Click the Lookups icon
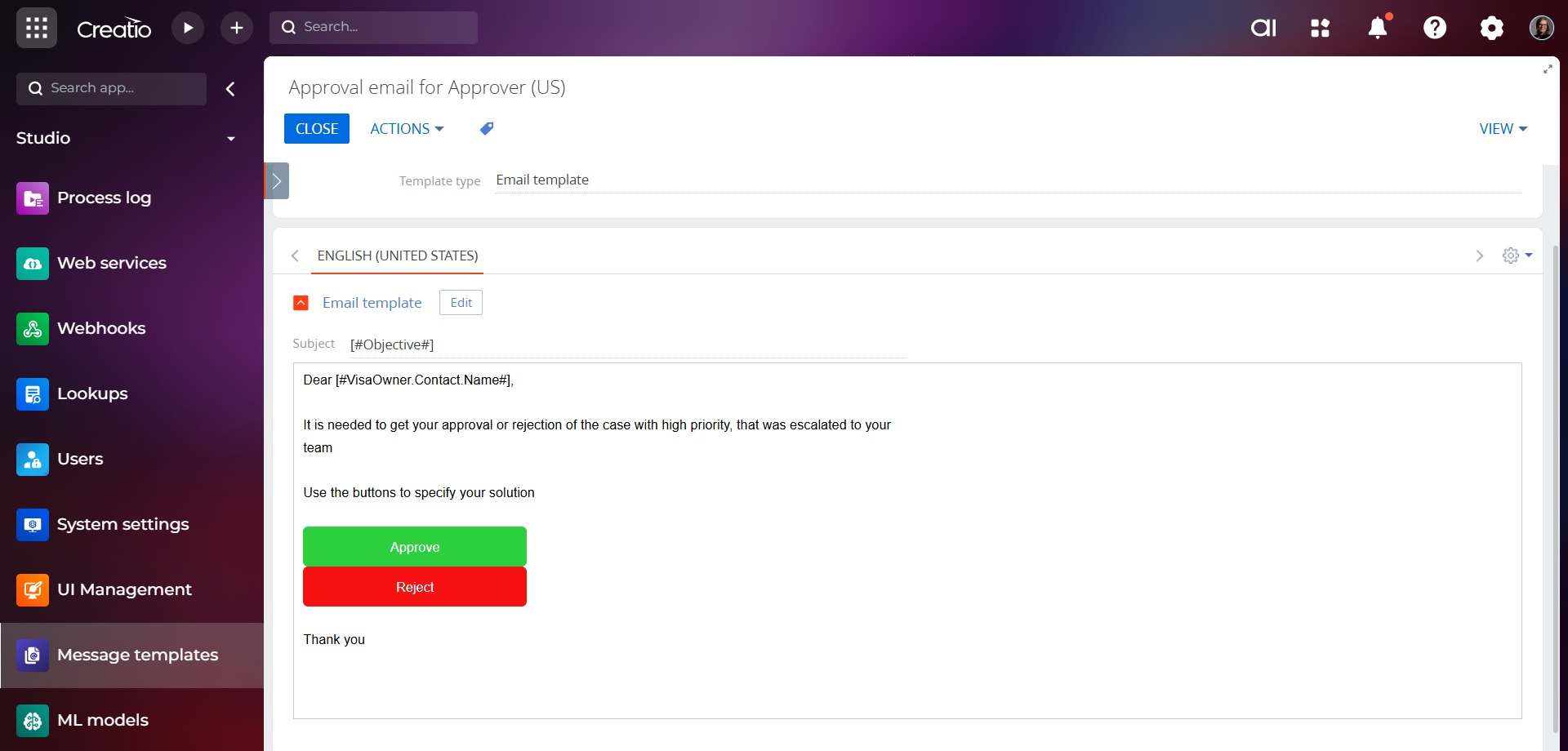The width and height of the screenshot is (1568, 751). pyautogui.click(x=33, y=394)
